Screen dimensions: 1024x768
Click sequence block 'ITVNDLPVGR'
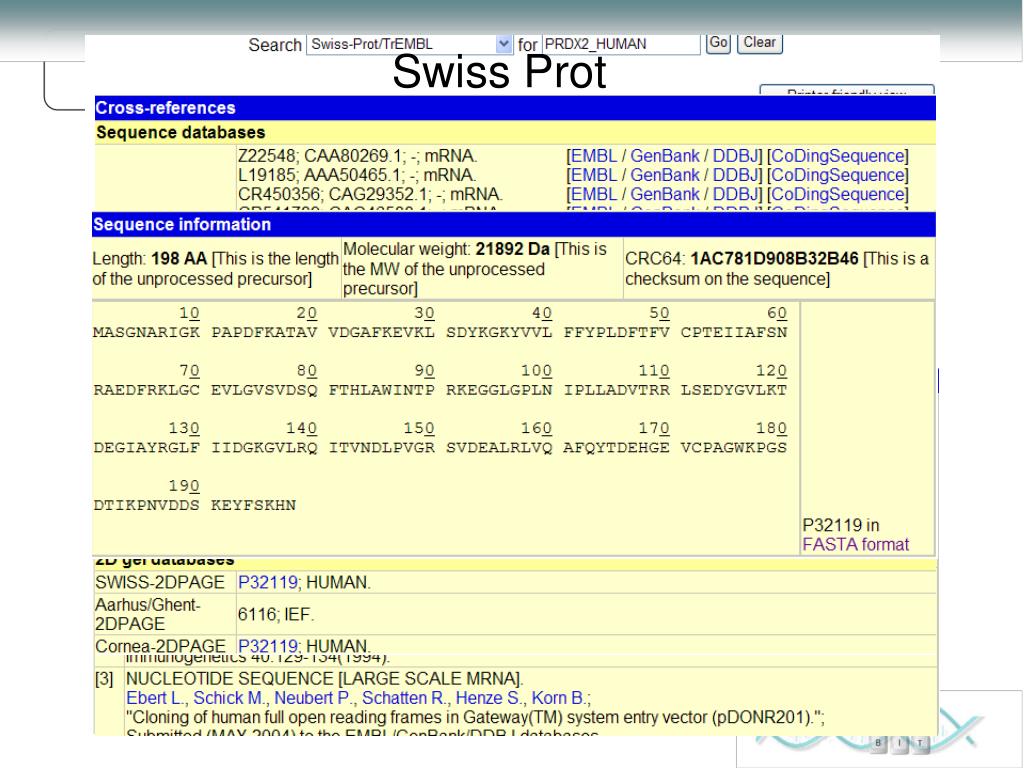pyautogui.click(x=381, y=447)
